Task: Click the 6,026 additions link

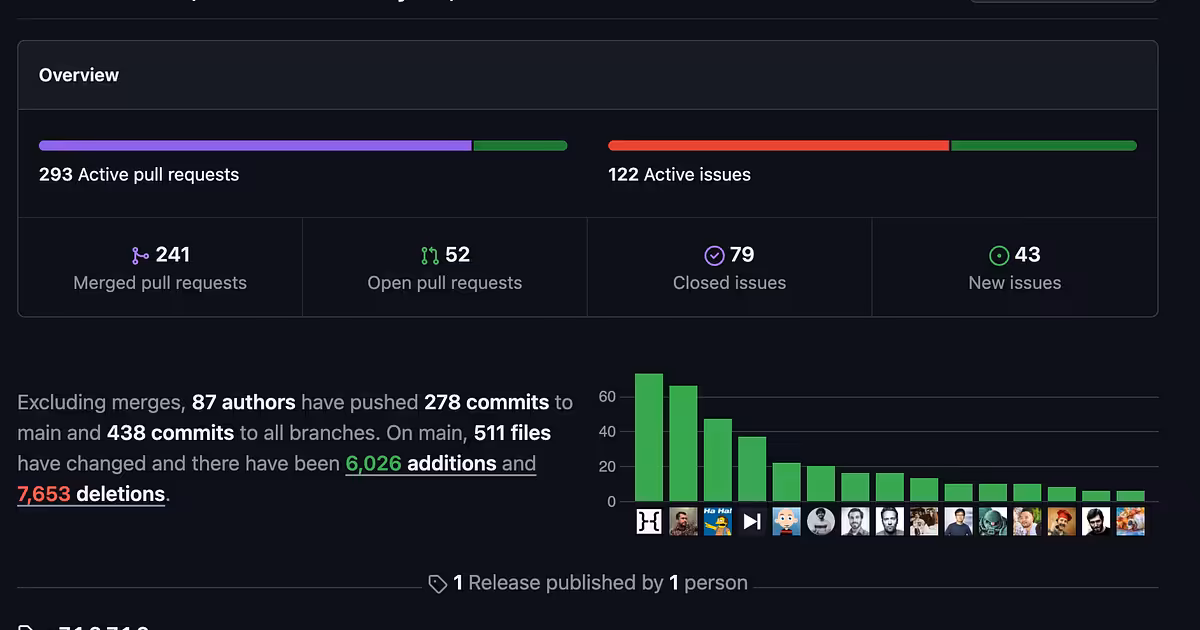Action: (421, 464)
